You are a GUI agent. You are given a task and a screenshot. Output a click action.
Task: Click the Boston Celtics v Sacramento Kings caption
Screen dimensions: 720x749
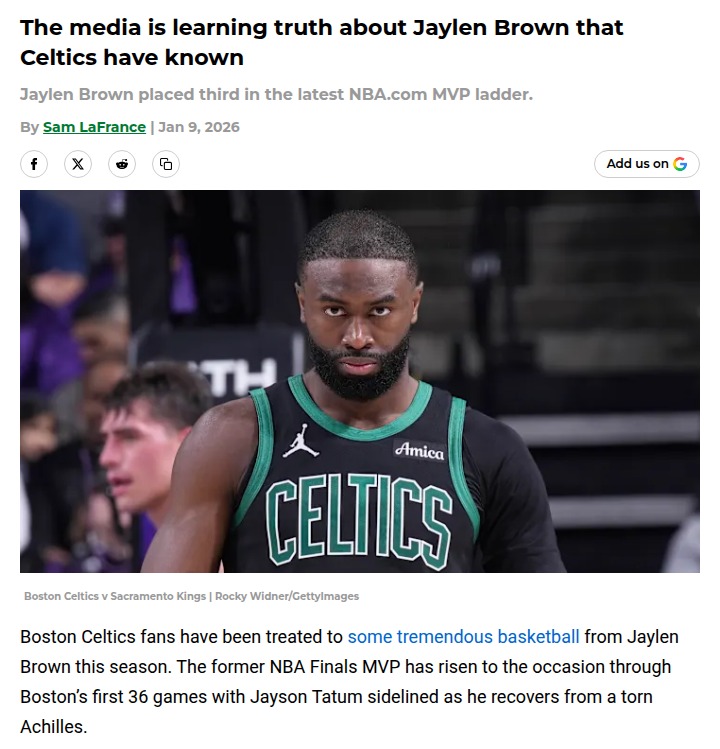[115, 596]
